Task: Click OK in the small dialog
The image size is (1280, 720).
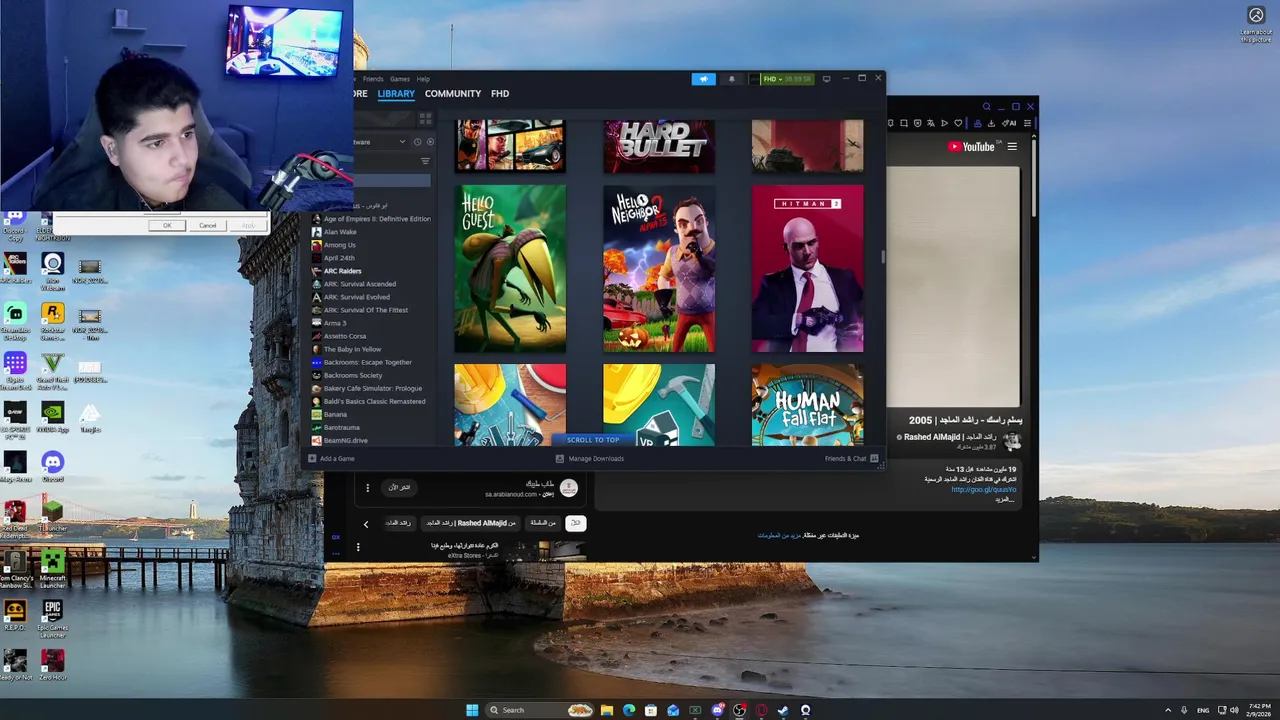Action: click(x=167, y=225)
